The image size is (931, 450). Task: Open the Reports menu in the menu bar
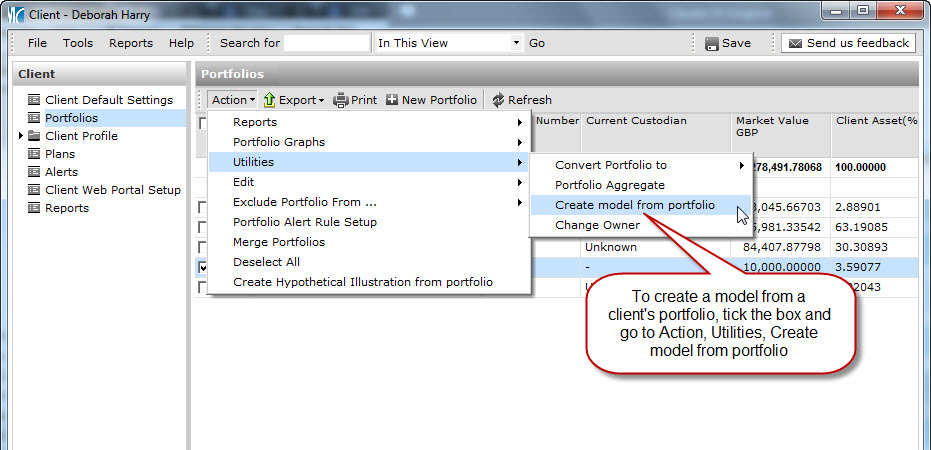point(131,43)
